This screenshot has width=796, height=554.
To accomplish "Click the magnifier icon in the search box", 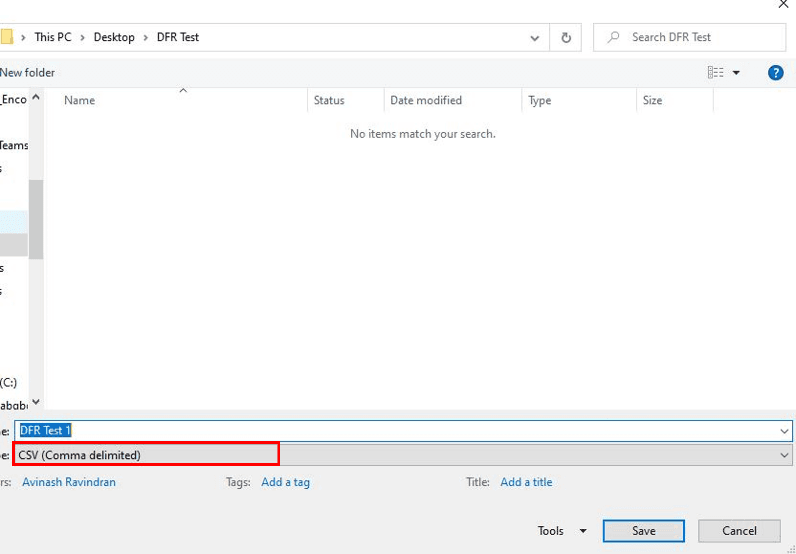I will coord(612,38).
